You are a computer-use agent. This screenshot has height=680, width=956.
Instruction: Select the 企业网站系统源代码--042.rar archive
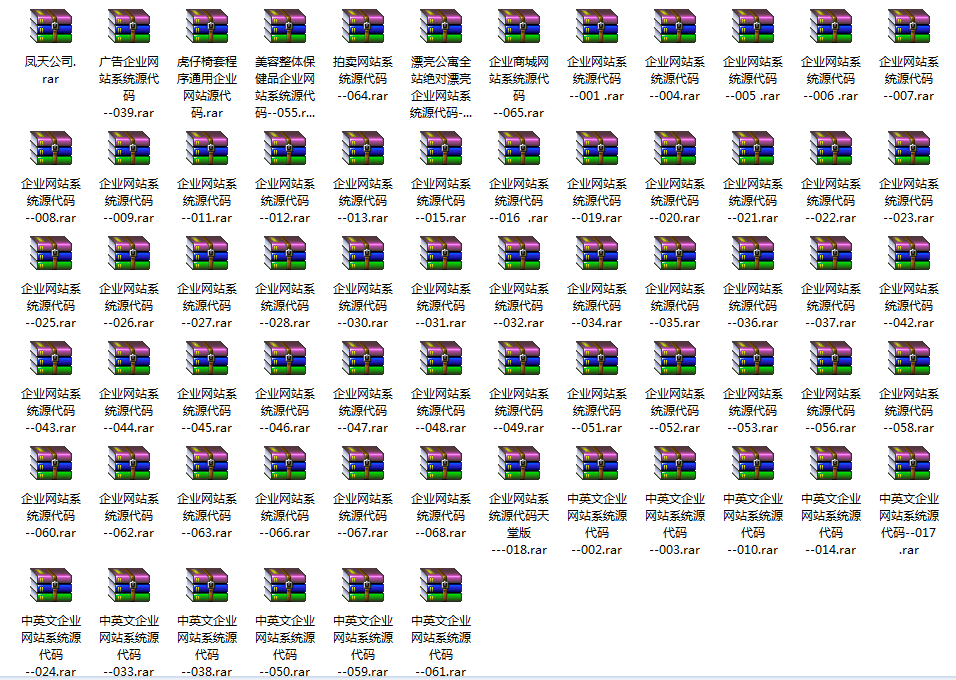[x=909, y=254]
